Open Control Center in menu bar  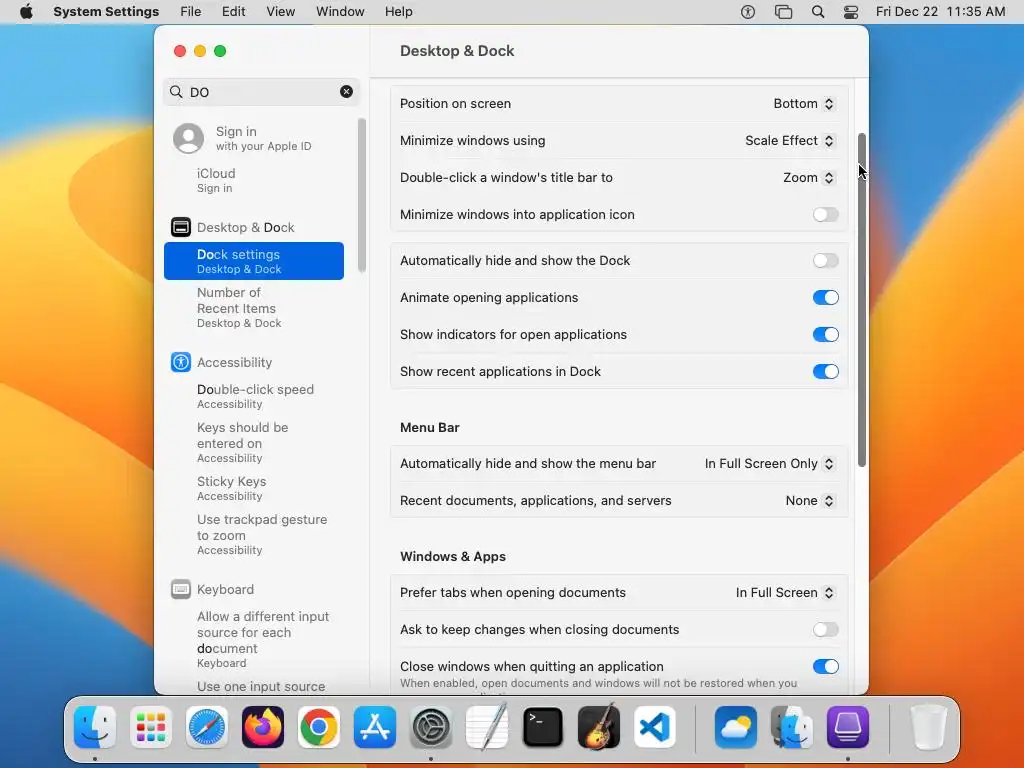click(x=851, y=12)
